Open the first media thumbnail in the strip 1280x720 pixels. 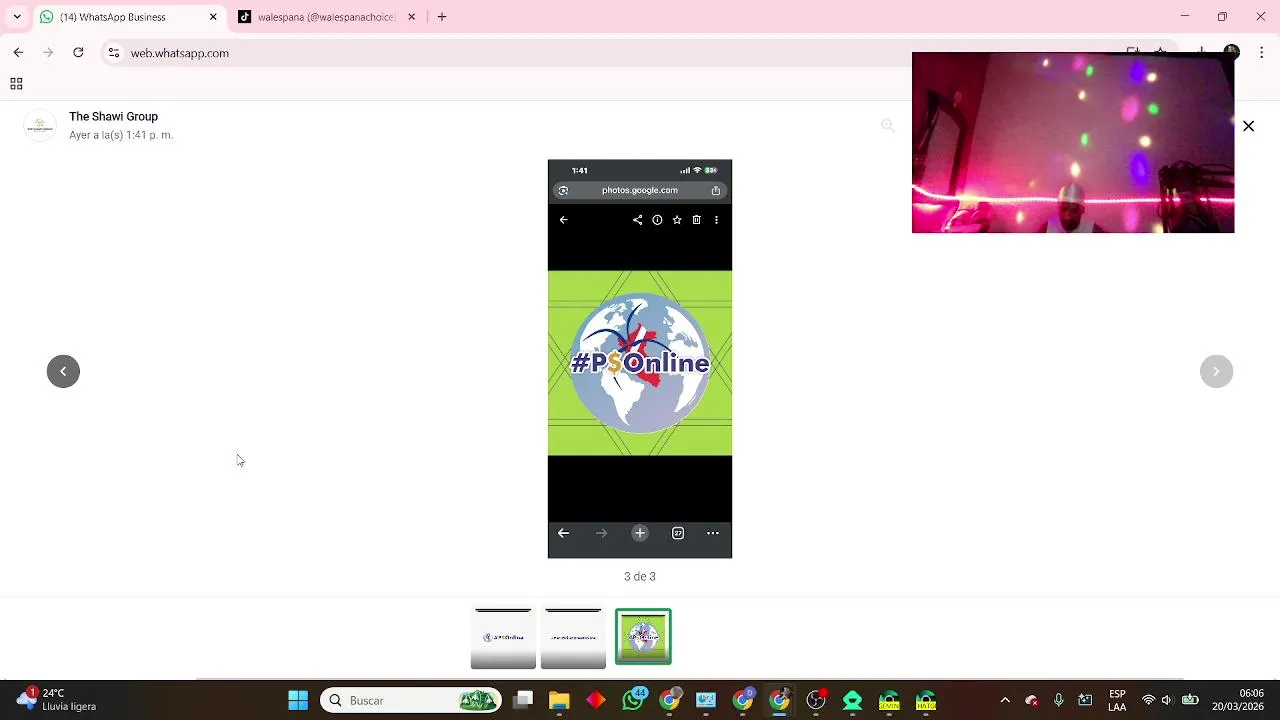pos(503,637)
